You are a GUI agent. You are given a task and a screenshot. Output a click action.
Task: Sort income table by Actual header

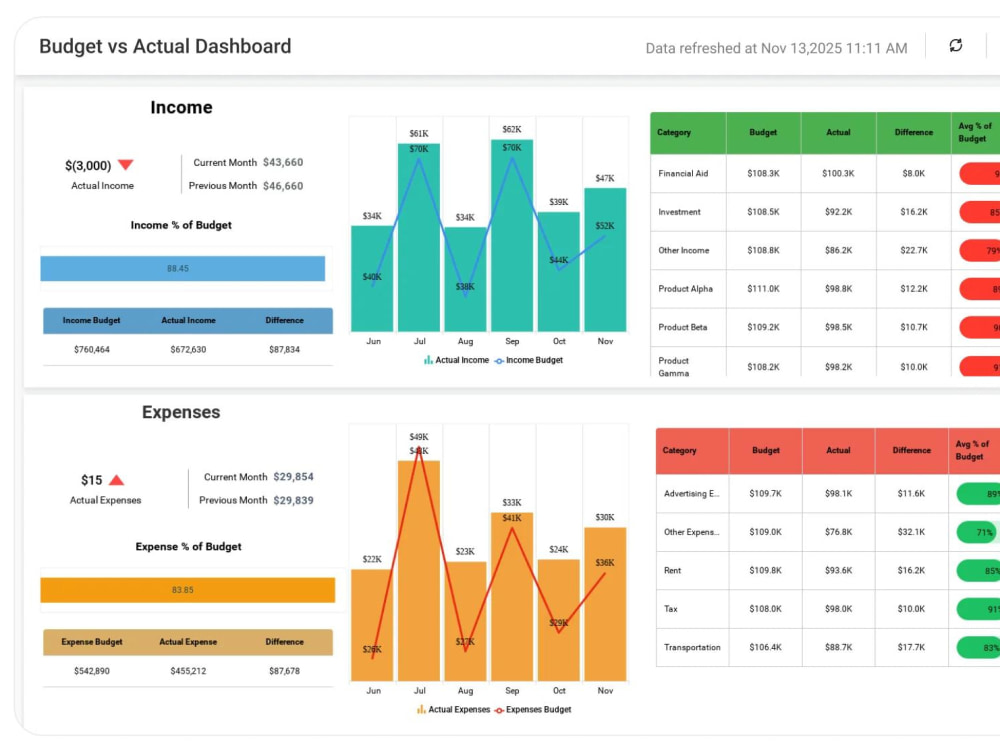[839, 133]
